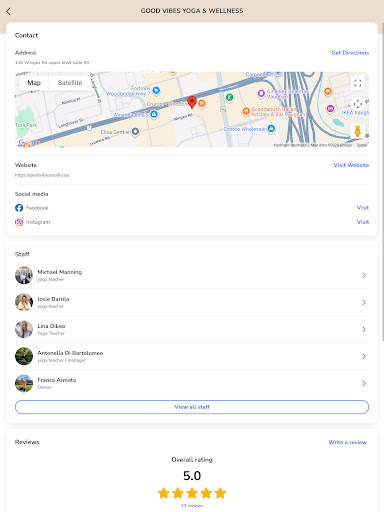Click the orange restaurant marker top right
384x512 pixels.
(x=328, y=91)
